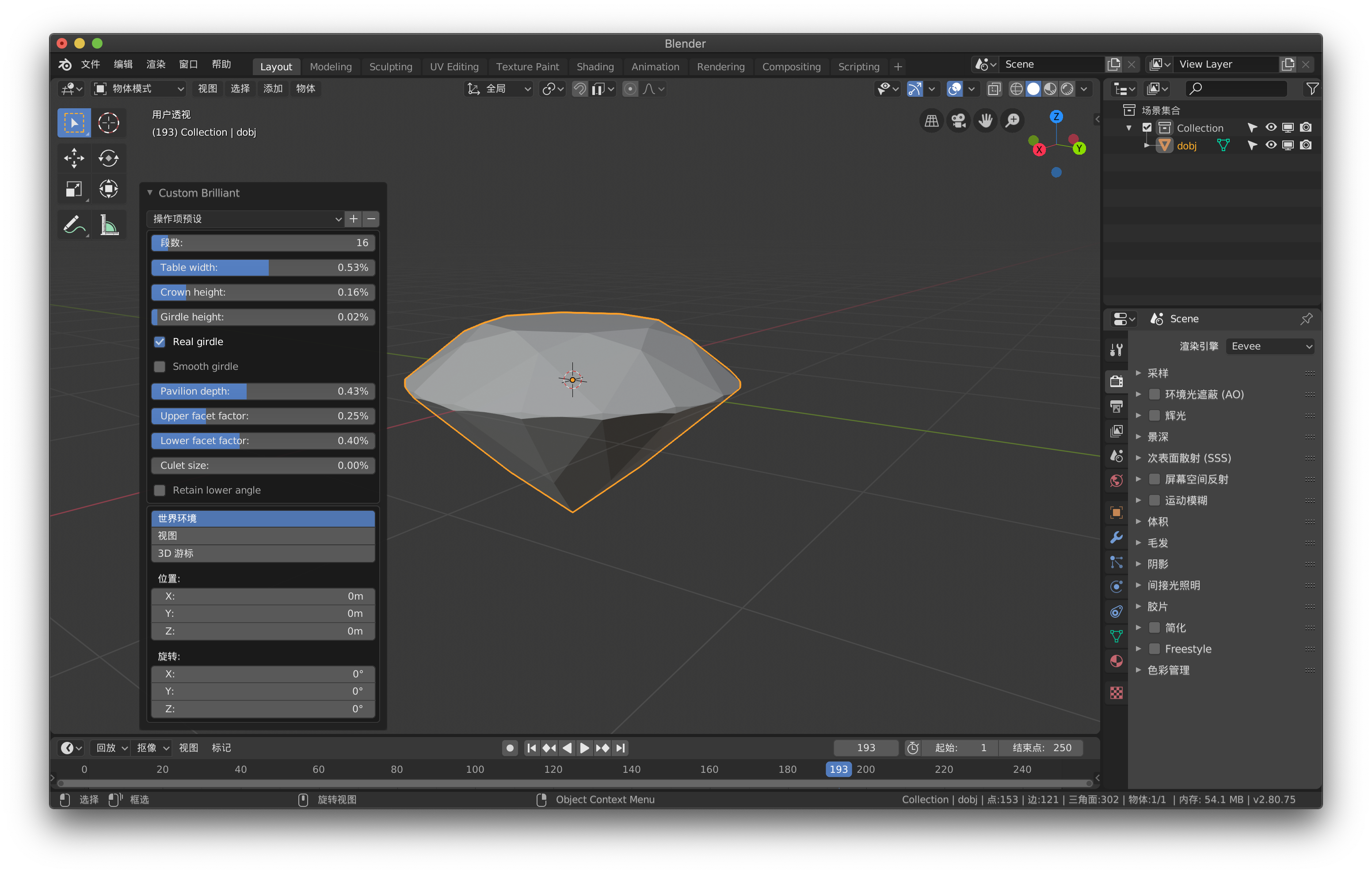Image resolution: width=1372 pixels, height=874 pixels.
Task: Open the 添加 add menu in viewport
Action: click(x=272, y=89)
